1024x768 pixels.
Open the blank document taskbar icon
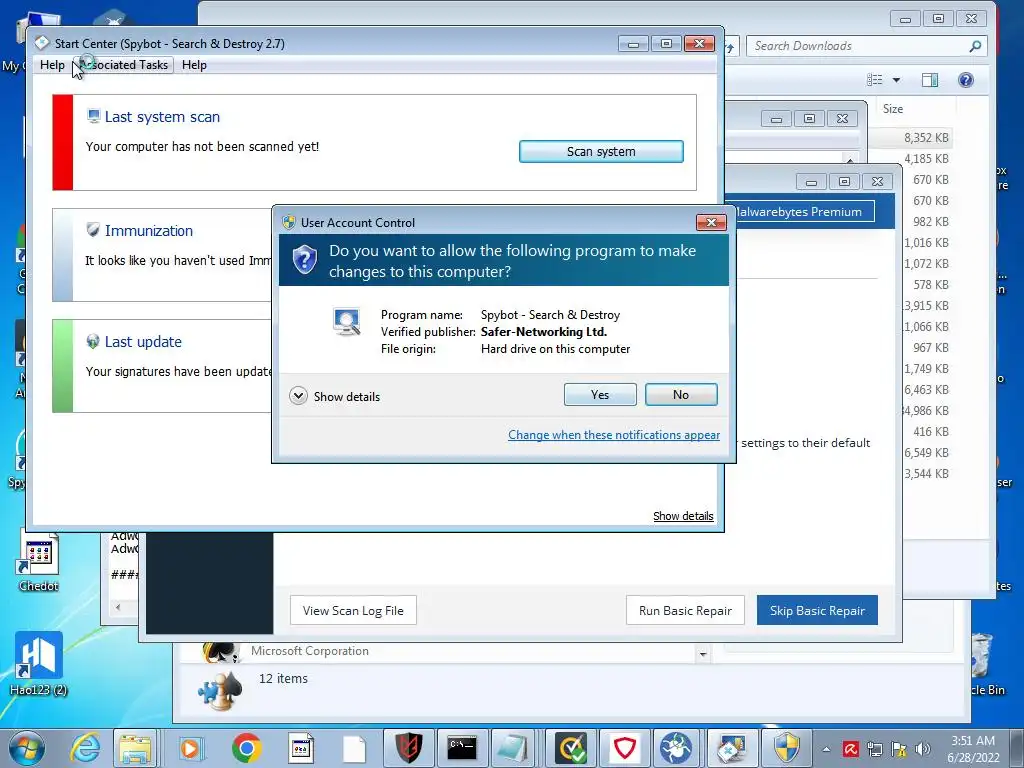pos(355,748)
